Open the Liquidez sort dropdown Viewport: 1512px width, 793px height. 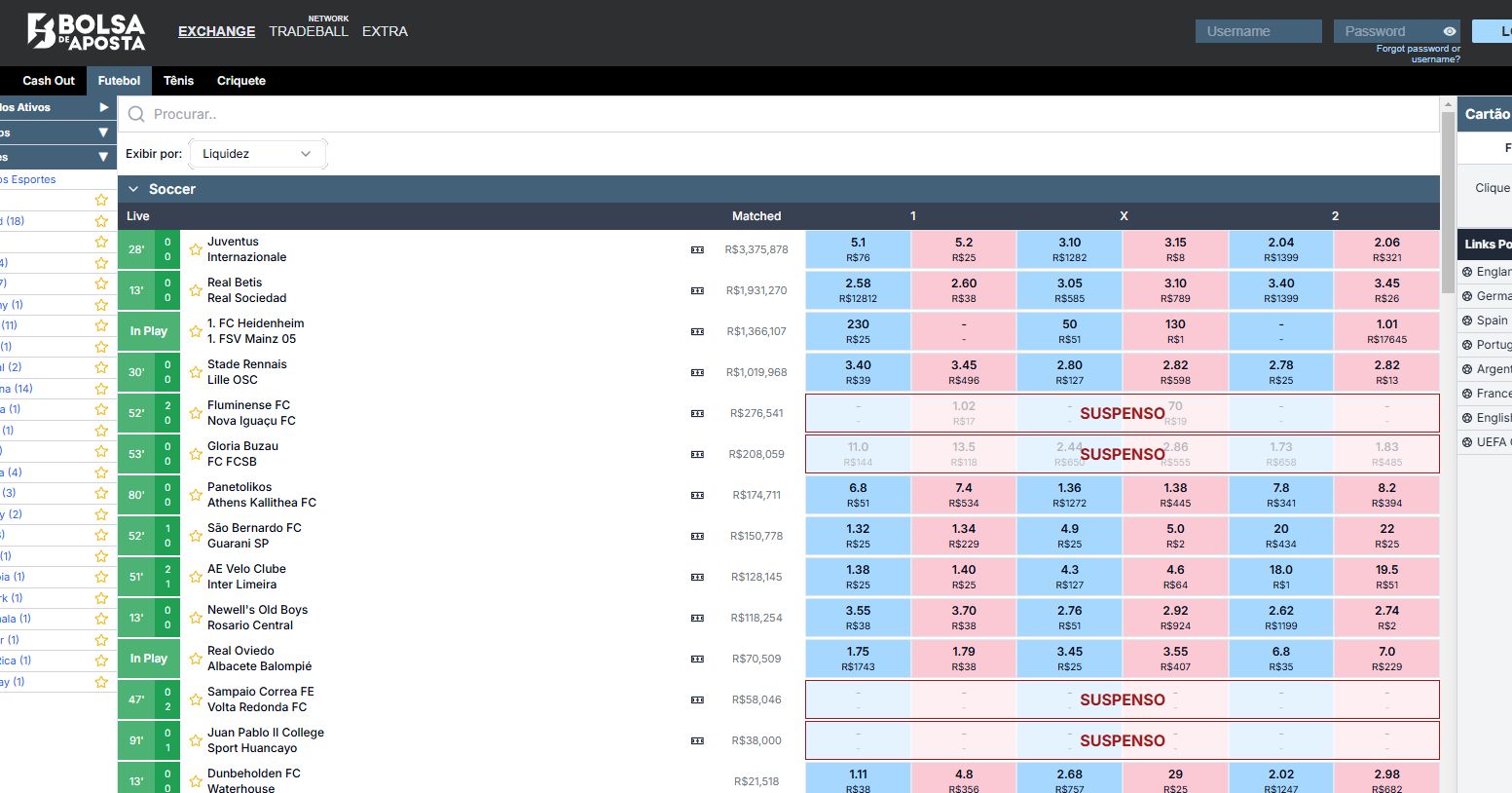coord(257,154)
